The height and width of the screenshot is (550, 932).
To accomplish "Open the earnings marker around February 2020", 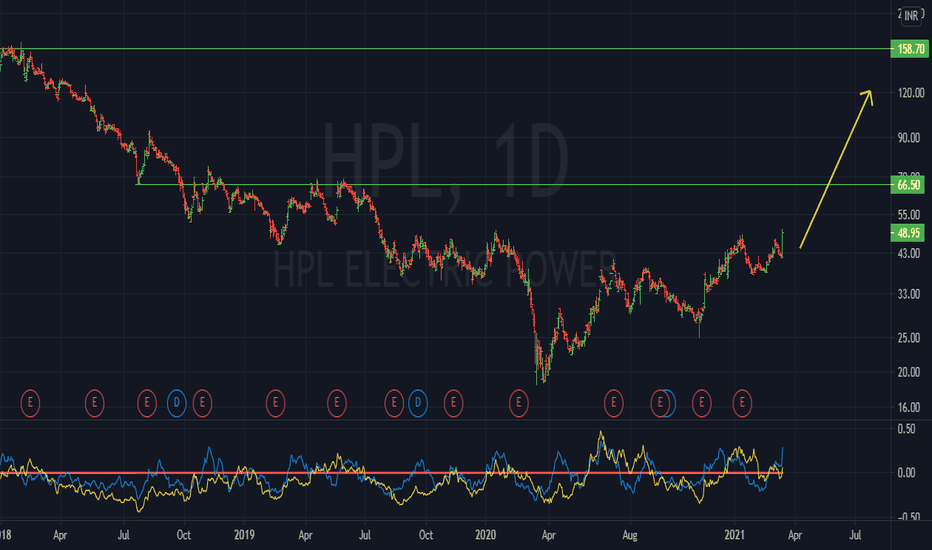I will [518, 403].
